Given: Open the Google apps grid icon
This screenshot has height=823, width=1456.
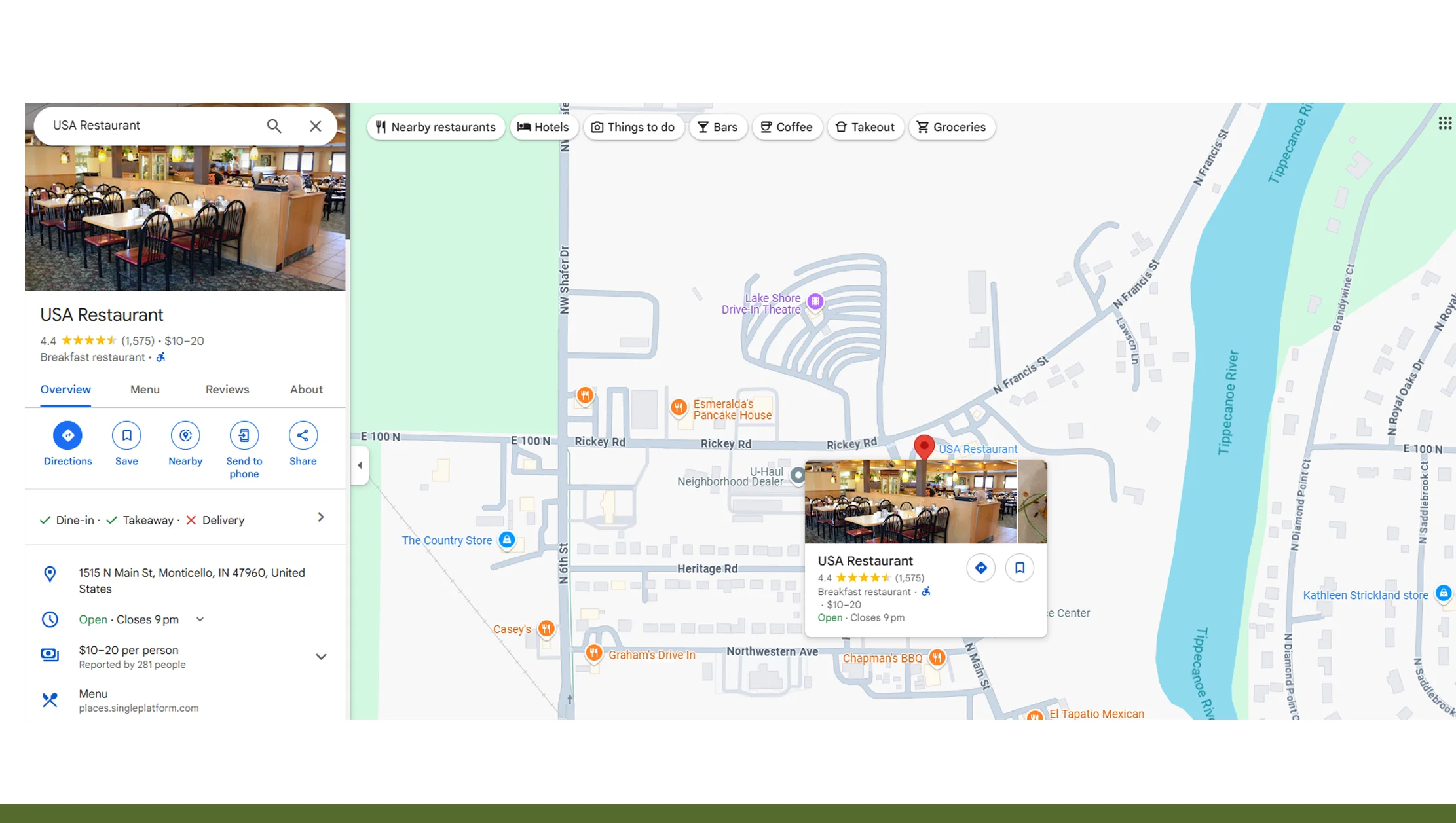Looking at the screenshot, I should (1445, 123).
